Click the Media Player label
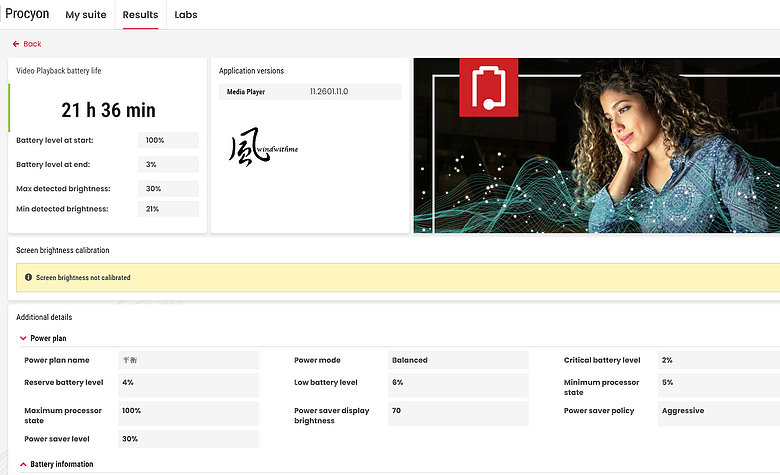The height and width of the screenshot is (475, 780). coord(246,92)
